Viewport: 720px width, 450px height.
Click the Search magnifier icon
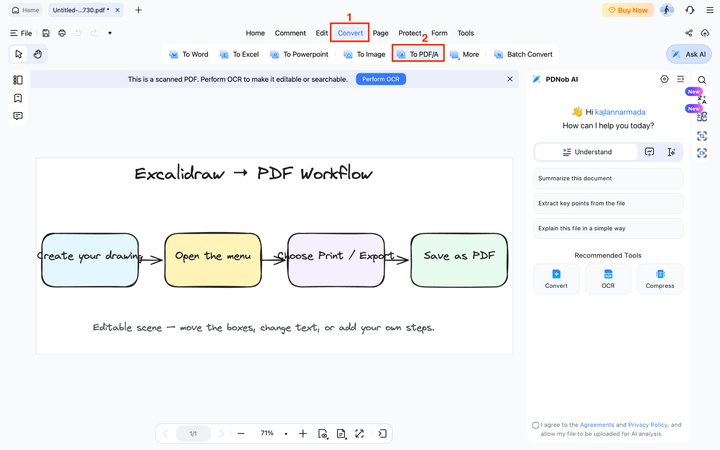pyautogui.click(x=702, y=80)
